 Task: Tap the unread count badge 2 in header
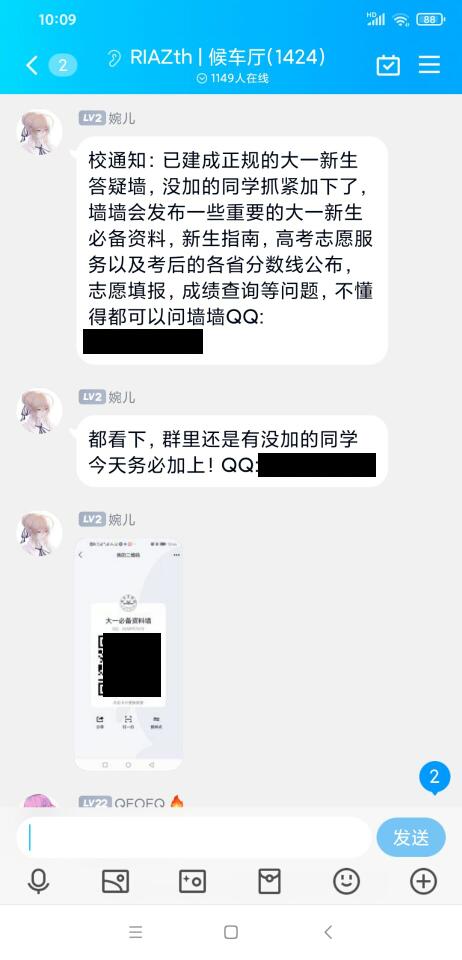pyautogui.click(x=62, y=65)
